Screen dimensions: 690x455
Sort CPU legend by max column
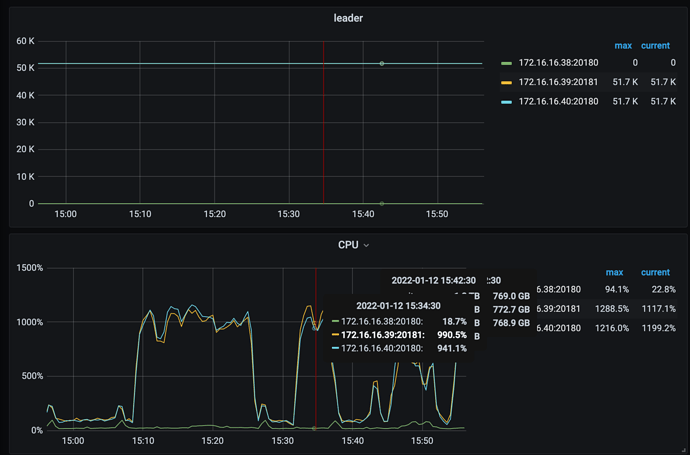click(x=614, y=272)
